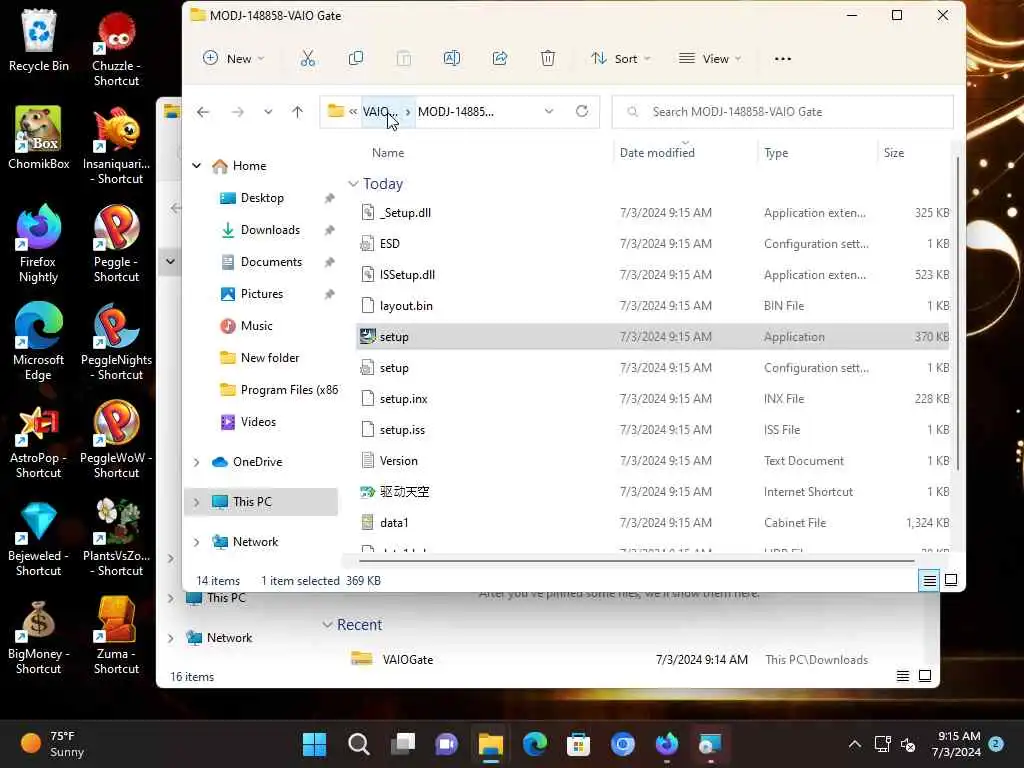
Task: Select Bejeweled shortcut on desktop
Action: tap(39, 539)
